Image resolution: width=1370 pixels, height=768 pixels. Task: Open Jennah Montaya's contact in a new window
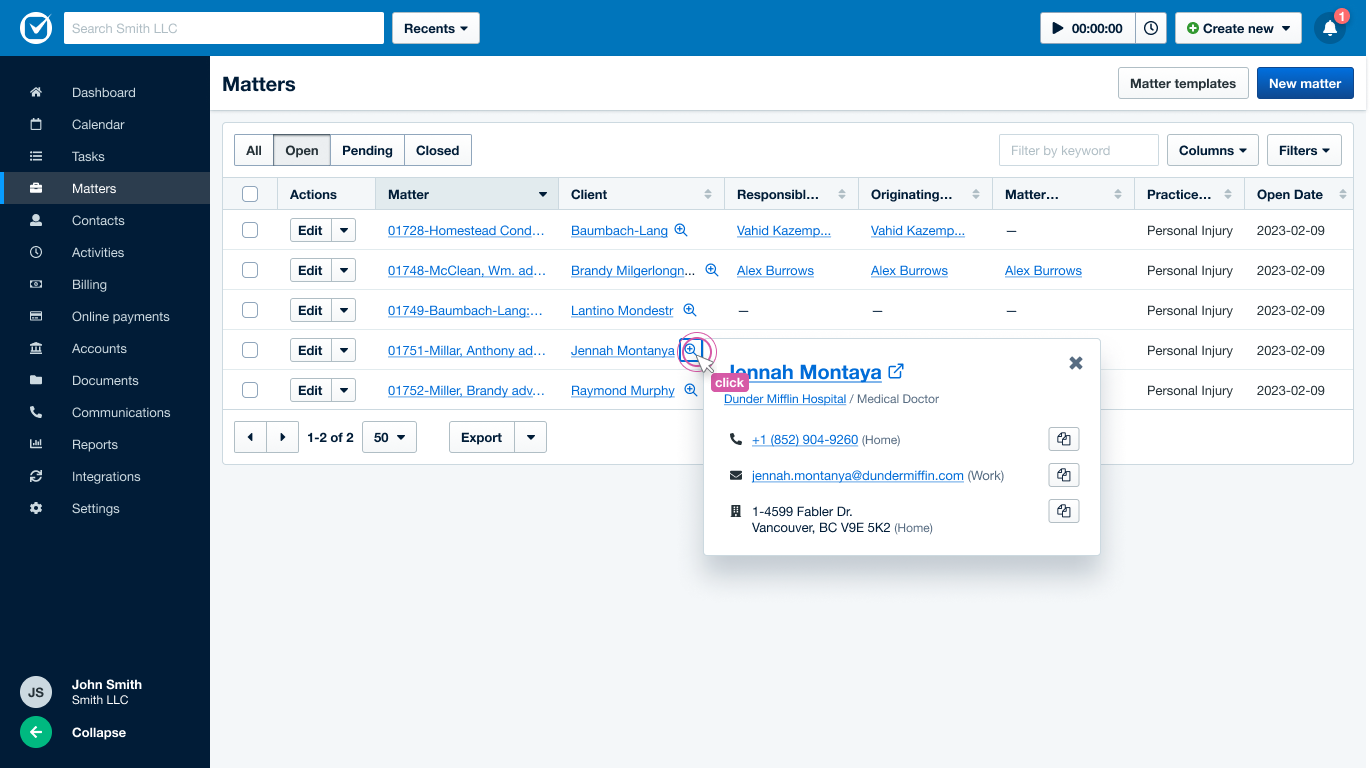pyautogui.click(x=896, y=372)
